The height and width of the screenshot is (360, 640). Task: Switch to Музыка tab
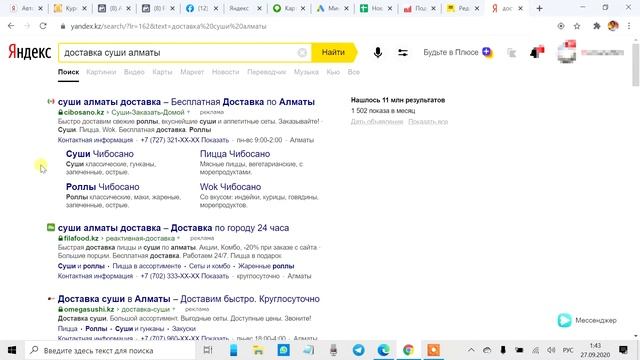click(306, 72)
